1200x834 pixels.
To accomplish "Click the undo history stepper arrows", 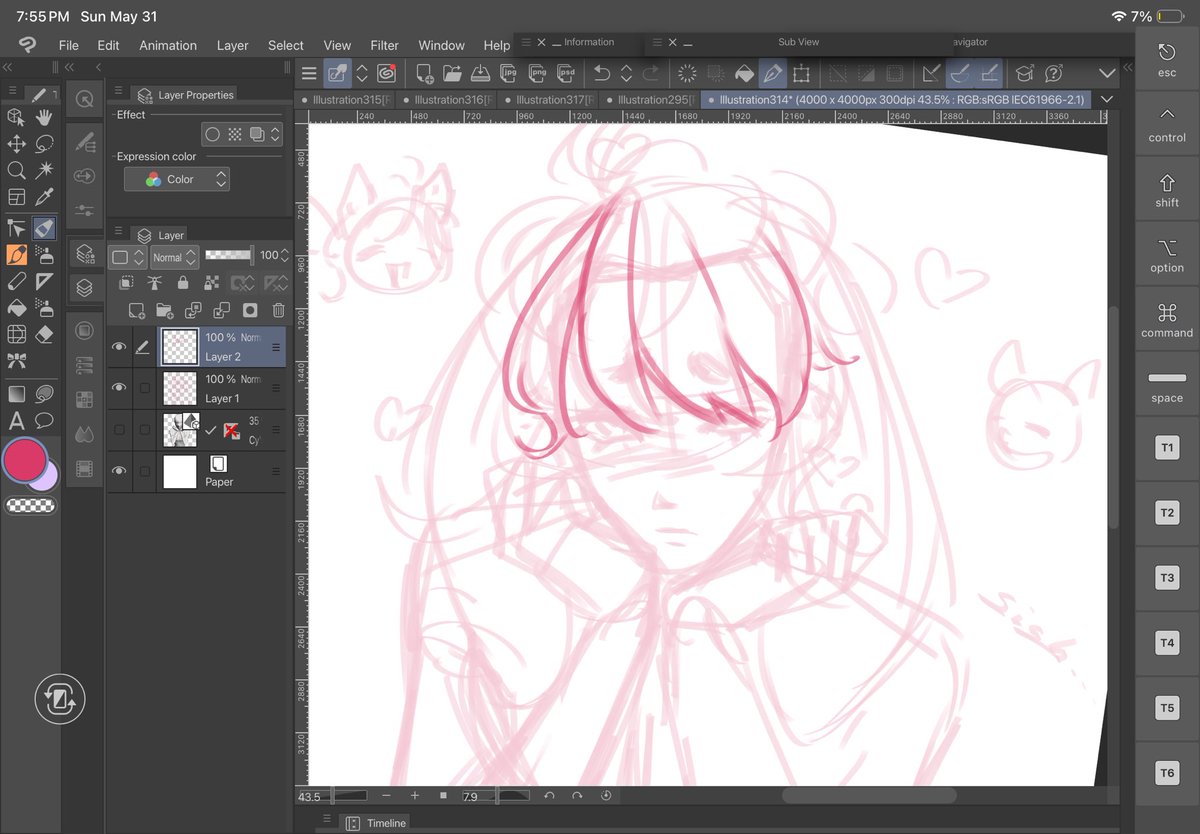I will (626, 73).
